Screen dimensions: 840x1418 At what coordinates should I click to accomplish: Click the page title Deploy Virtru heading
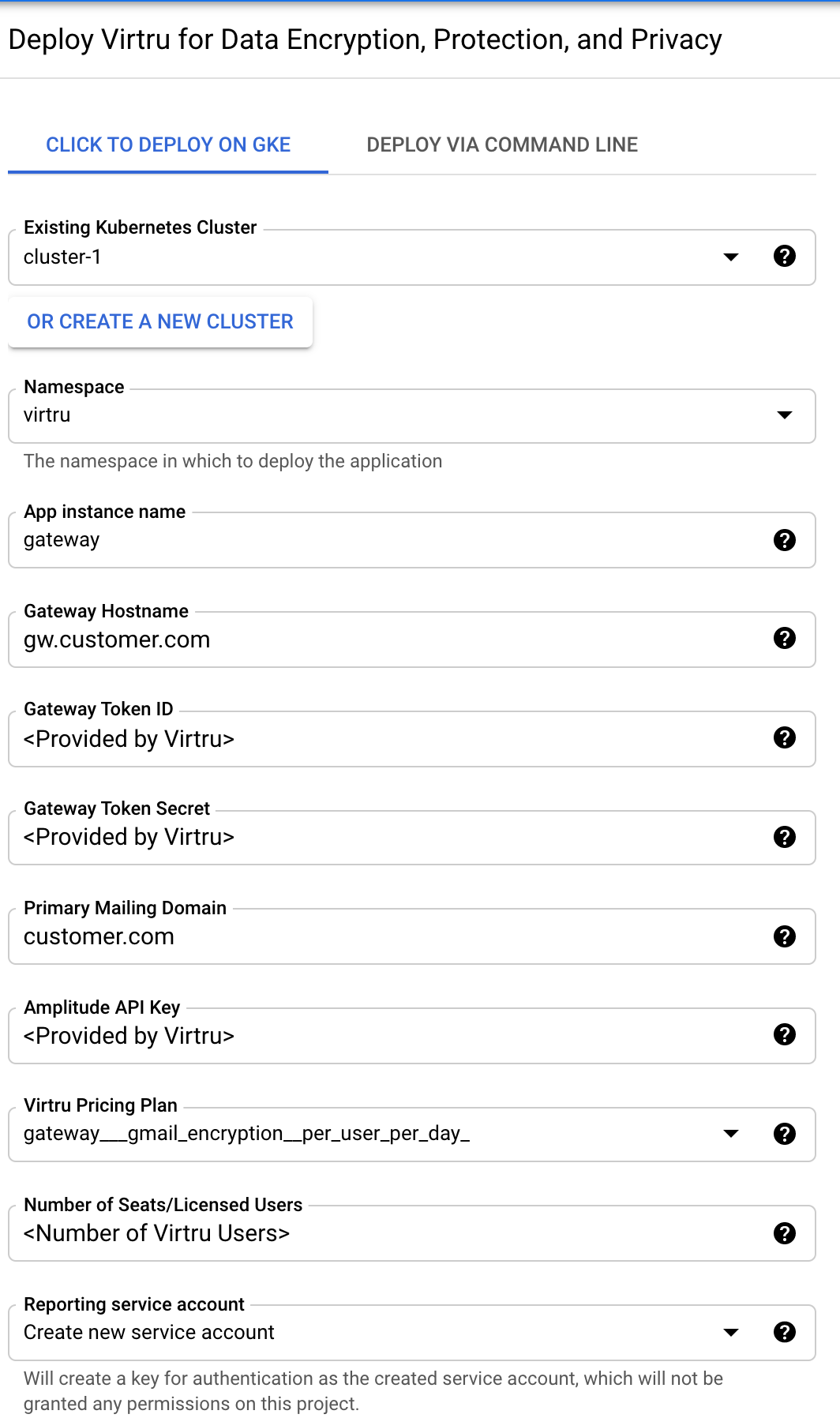(365, 39)
